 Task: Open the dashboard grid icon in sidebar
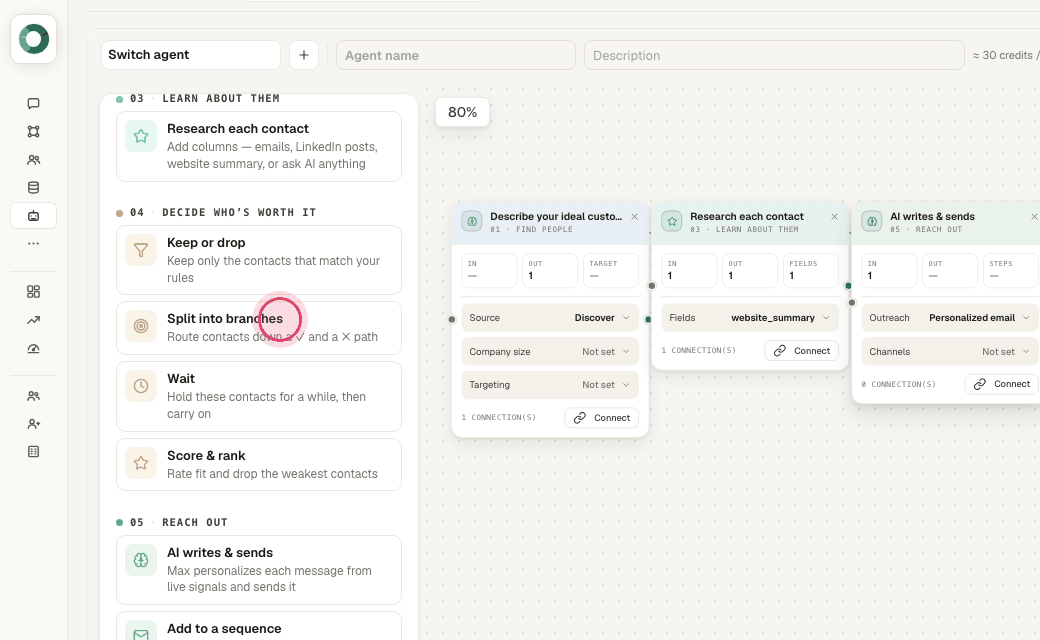[x=33, y=292]
